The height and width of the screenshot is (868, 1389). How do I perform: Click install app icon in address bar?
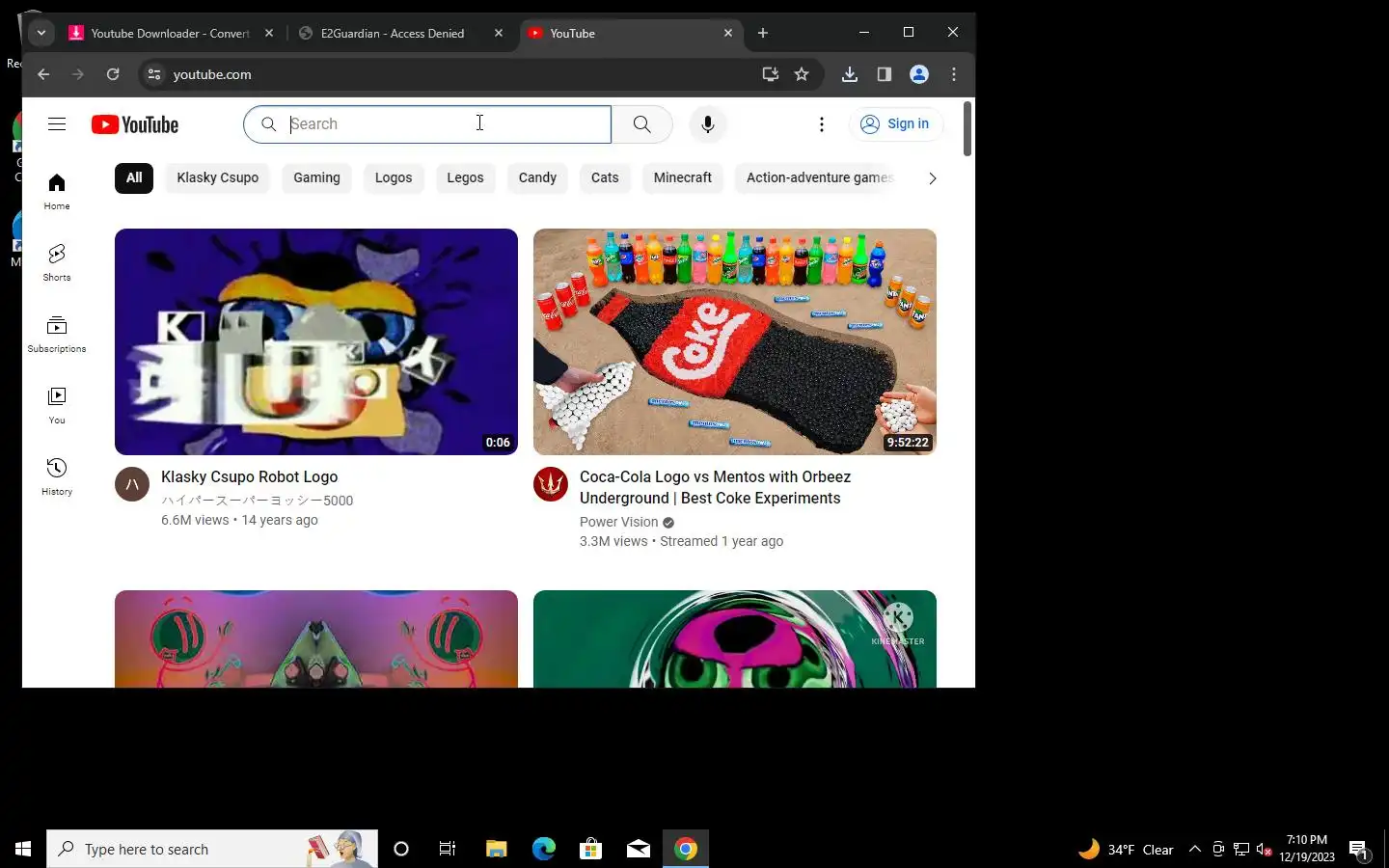click(x=770, y=74)
